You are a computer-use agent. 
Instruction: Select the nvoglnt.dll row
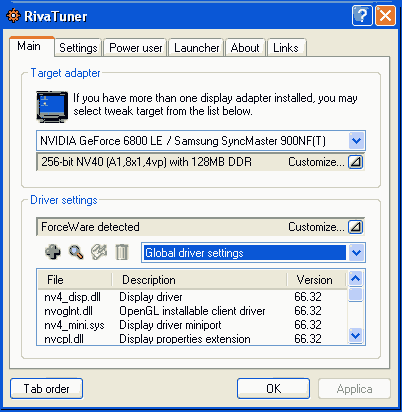pos(192,311)
